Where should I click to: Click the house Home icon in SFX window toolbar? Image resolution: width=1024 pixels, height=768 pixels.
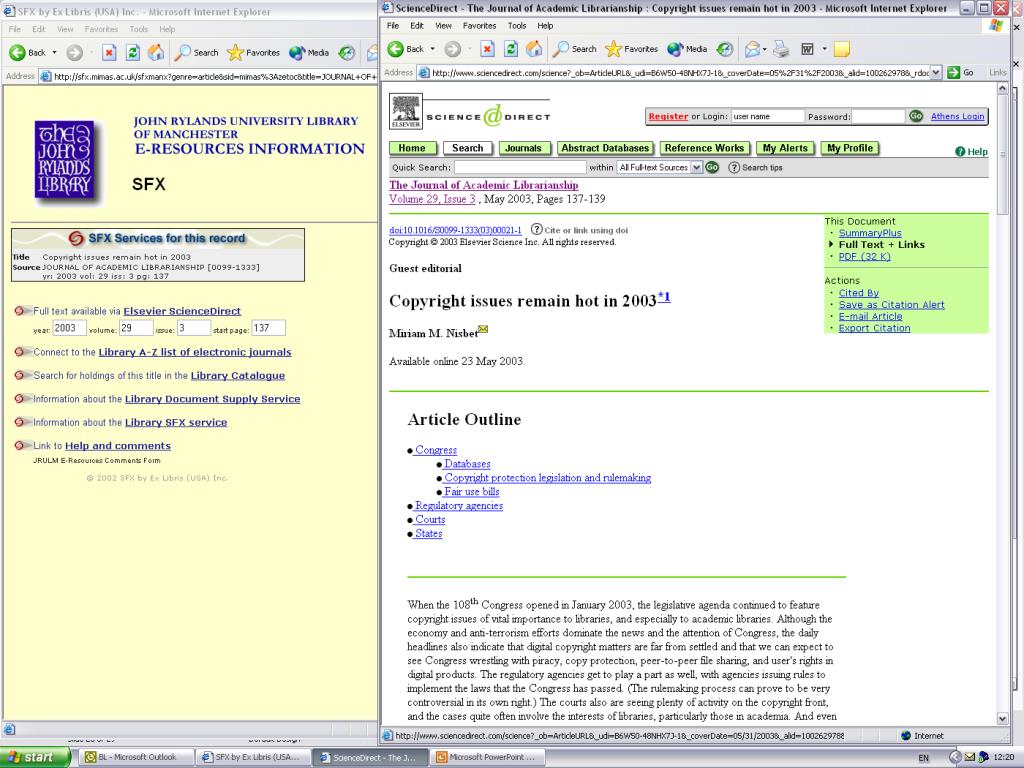tap(156, 53)
